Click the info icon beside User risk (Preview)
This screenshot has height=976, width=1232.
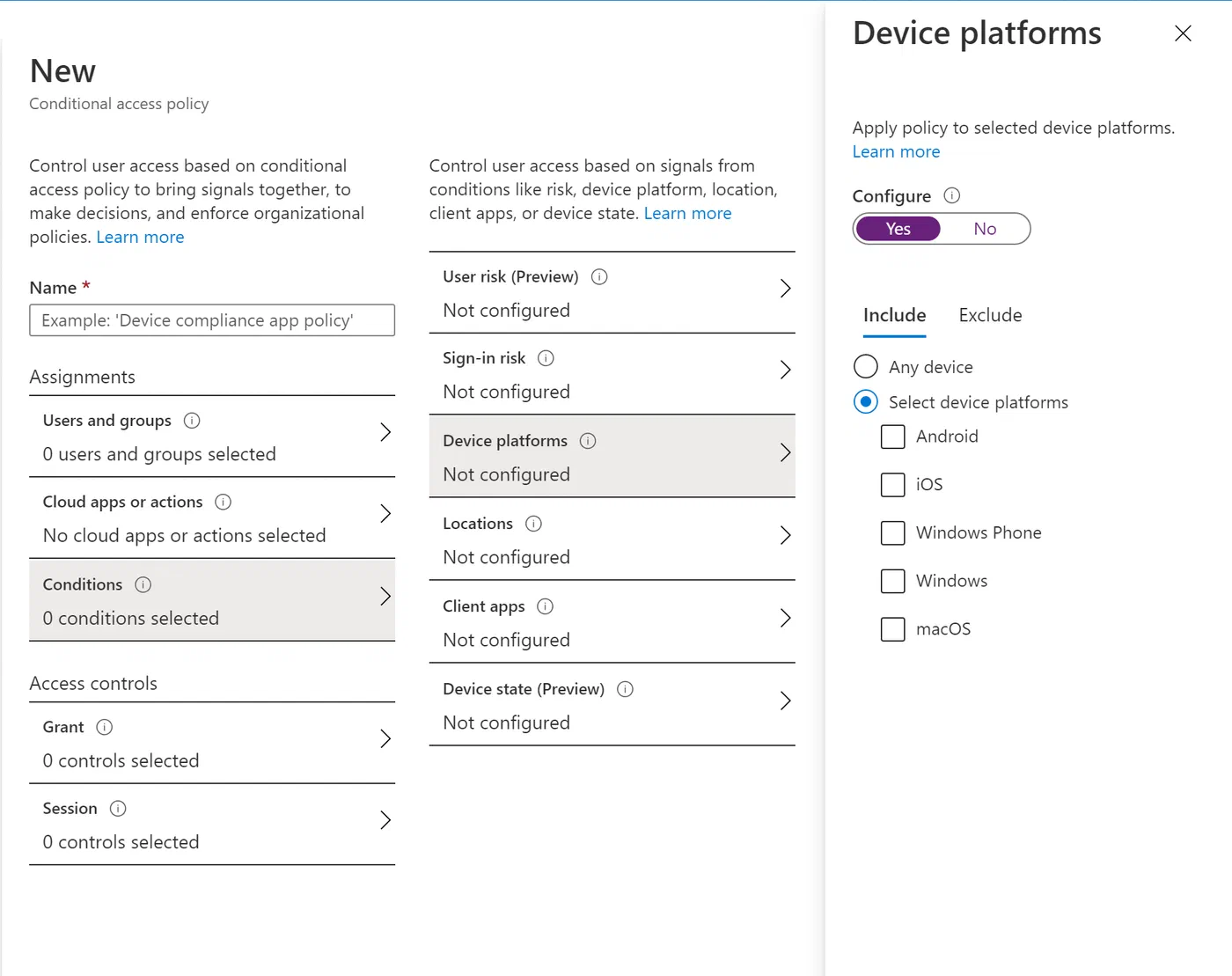[600, 276]
